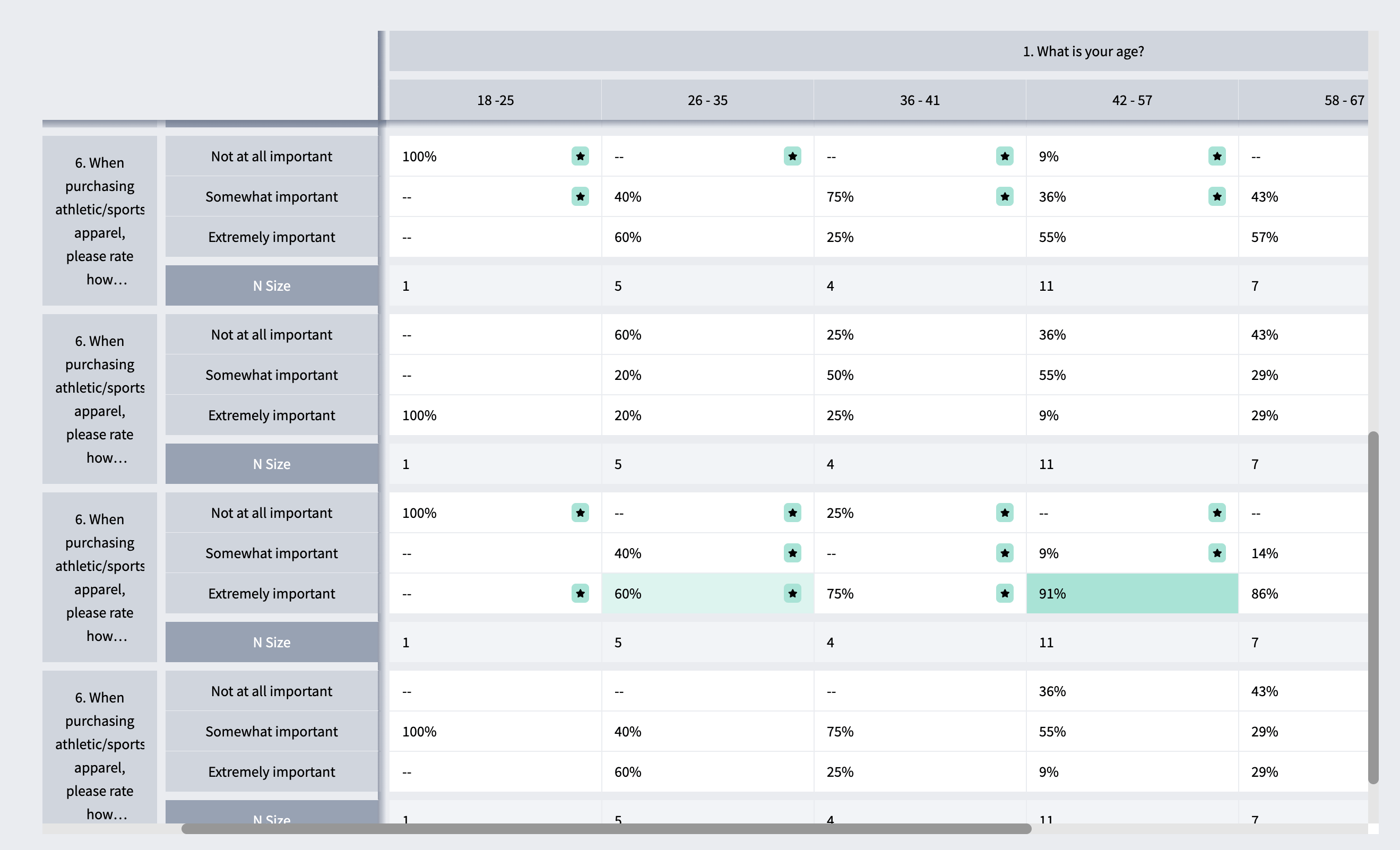The image size is (1400, 850).
Task: Click the first block's N Size row label
Action: [272, 286]
